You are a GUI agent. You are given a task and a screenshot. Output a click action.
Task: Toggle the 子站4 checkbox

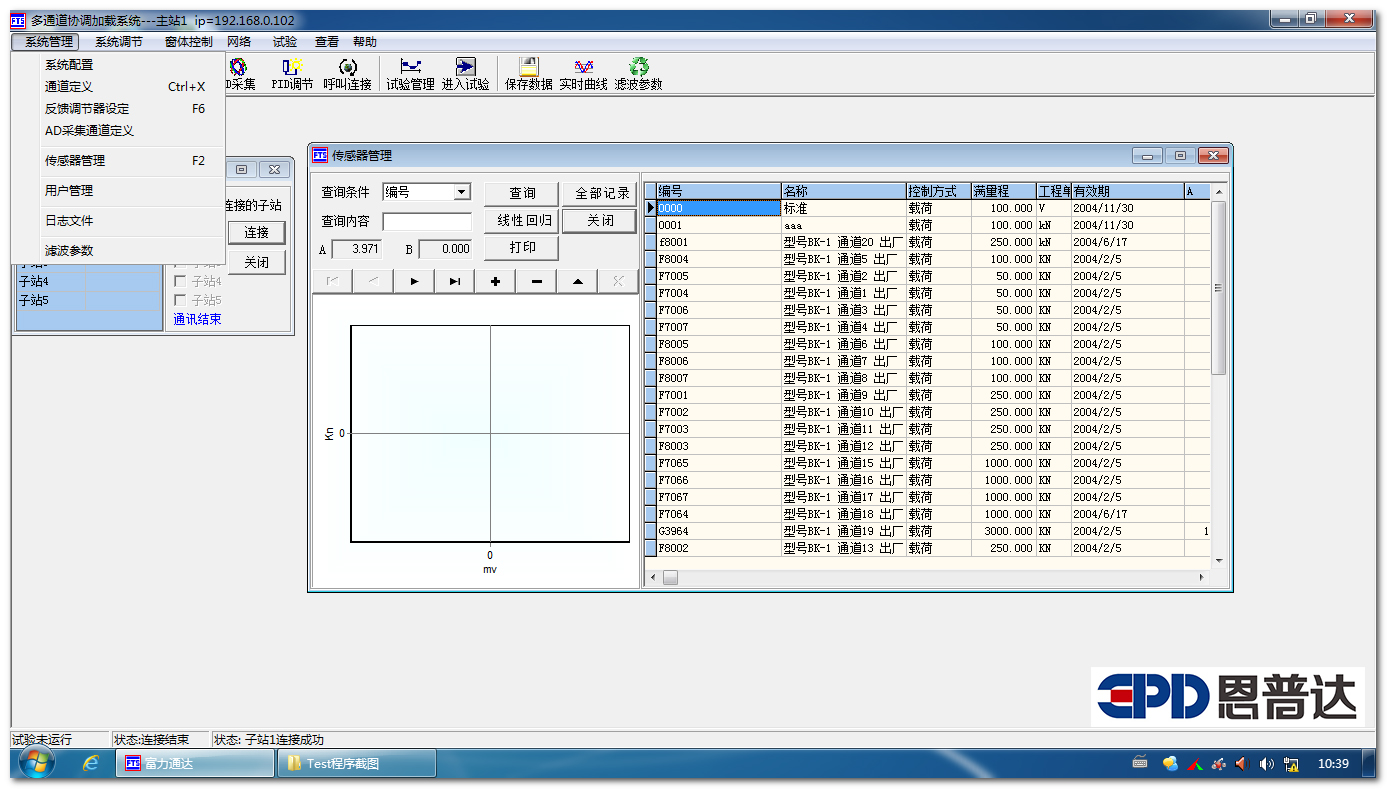(x=180, y=281)
